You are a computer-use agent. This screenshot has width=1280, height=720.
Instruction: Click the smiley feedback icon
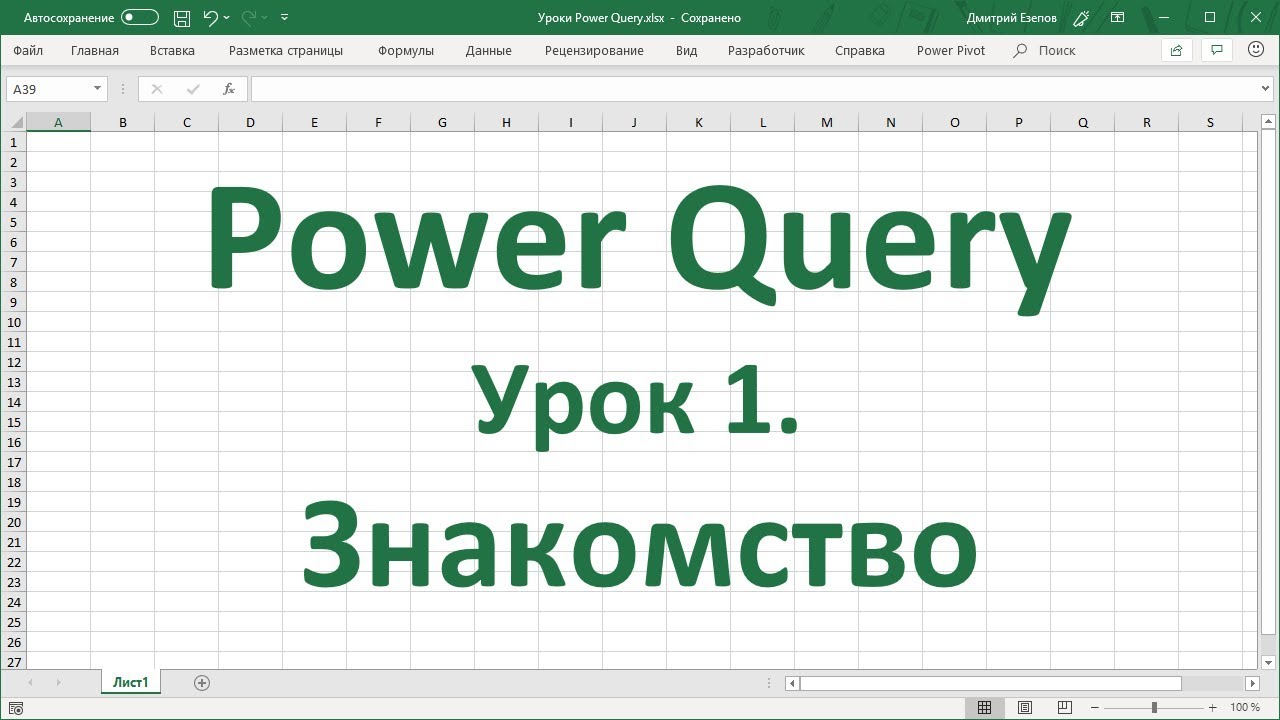(1257, 50)
